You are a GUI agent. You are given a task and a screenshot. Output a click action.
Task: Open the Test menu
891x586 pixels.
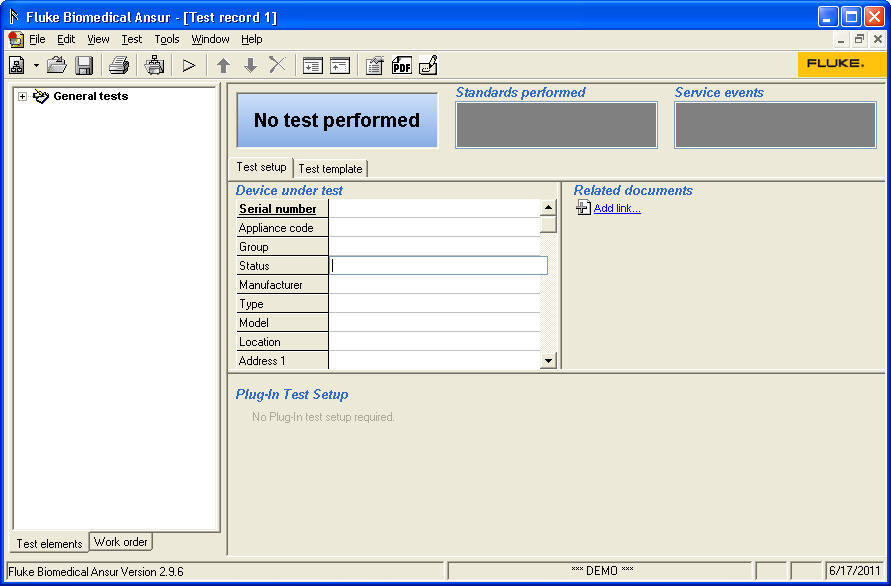131,39
